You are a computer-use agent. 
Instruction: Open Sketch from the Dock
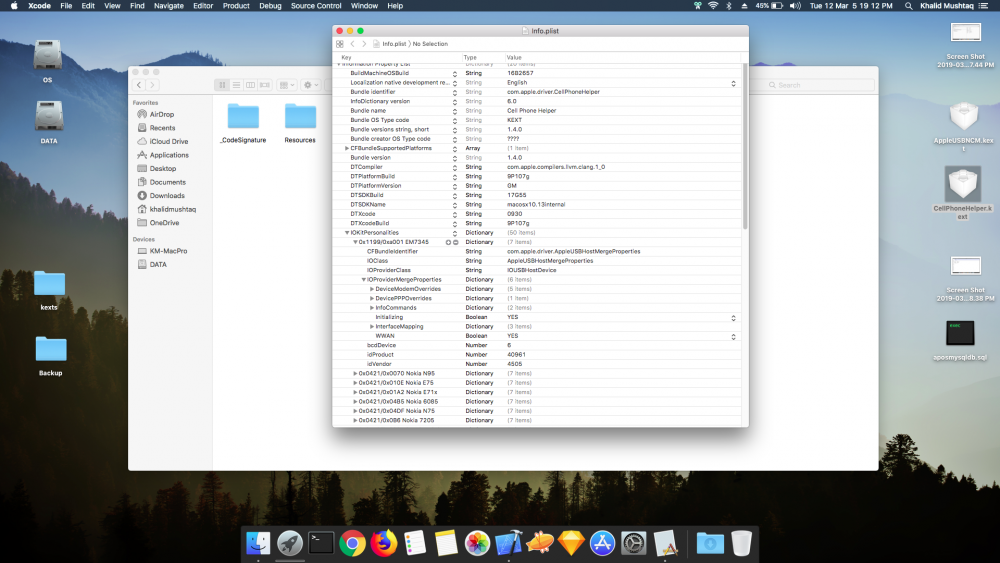tap(571, 543)
